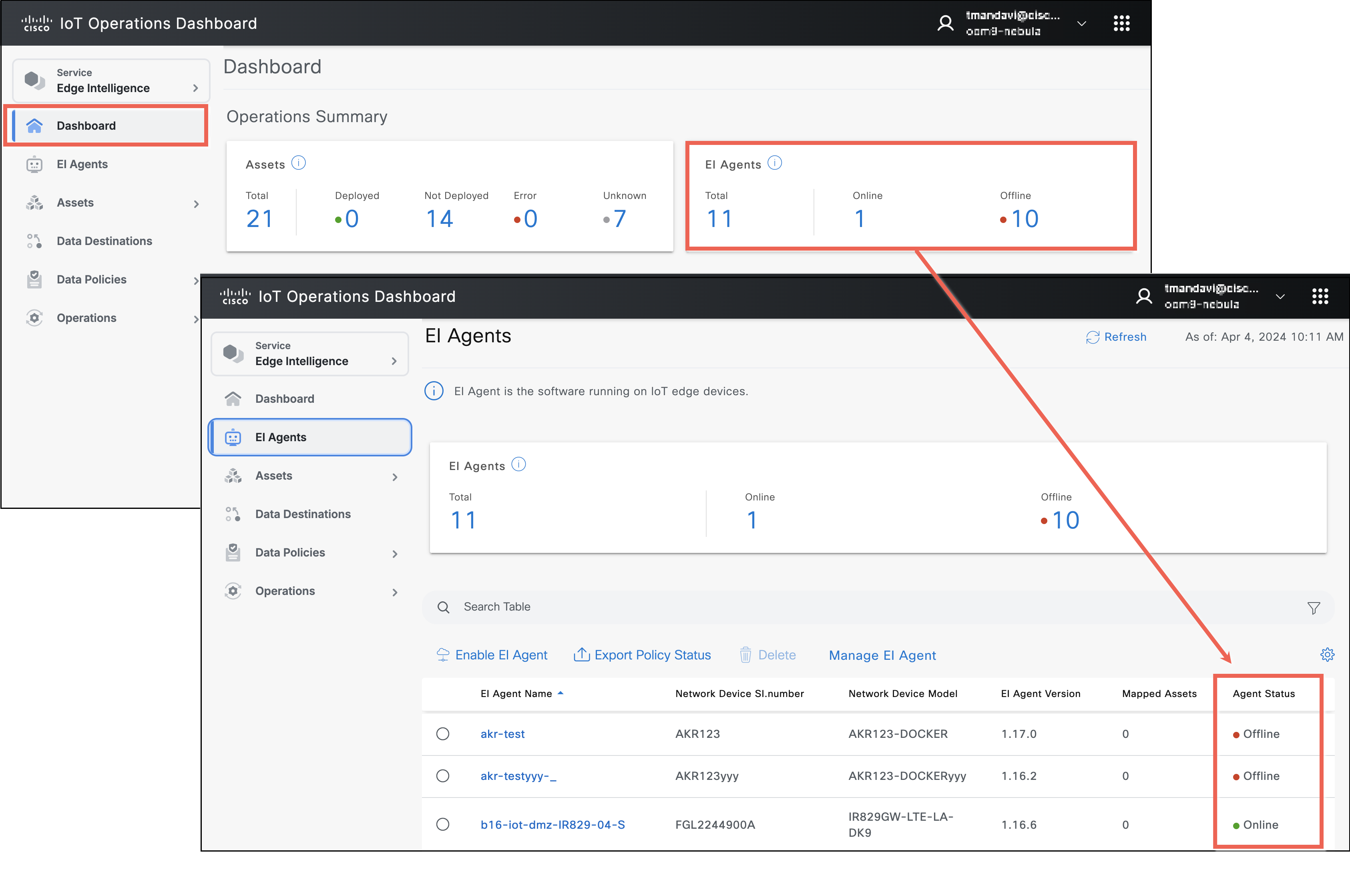Image resolution: width=1350 pixels, height=896 pixels.
Task: Click Network Device Model column header
Action: (x=903, y=694)
